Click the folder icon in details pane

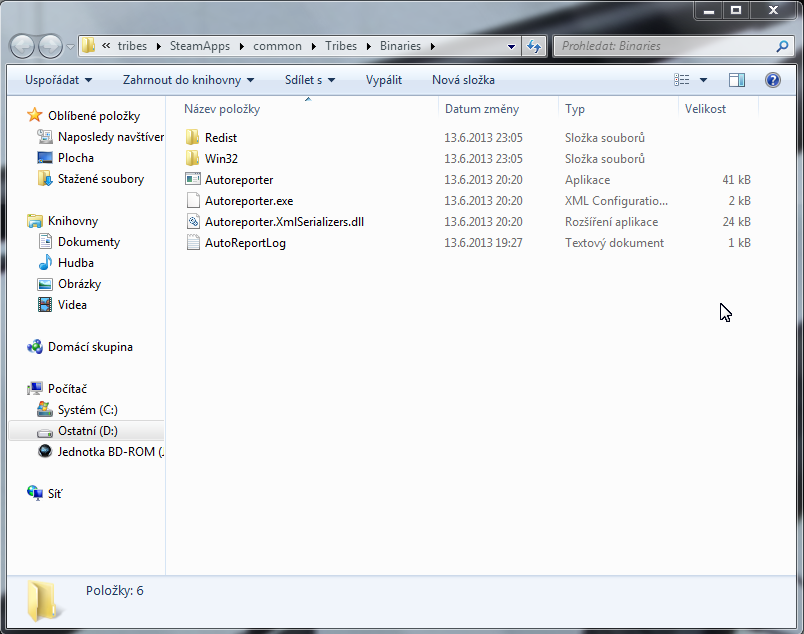click(44, 601)
